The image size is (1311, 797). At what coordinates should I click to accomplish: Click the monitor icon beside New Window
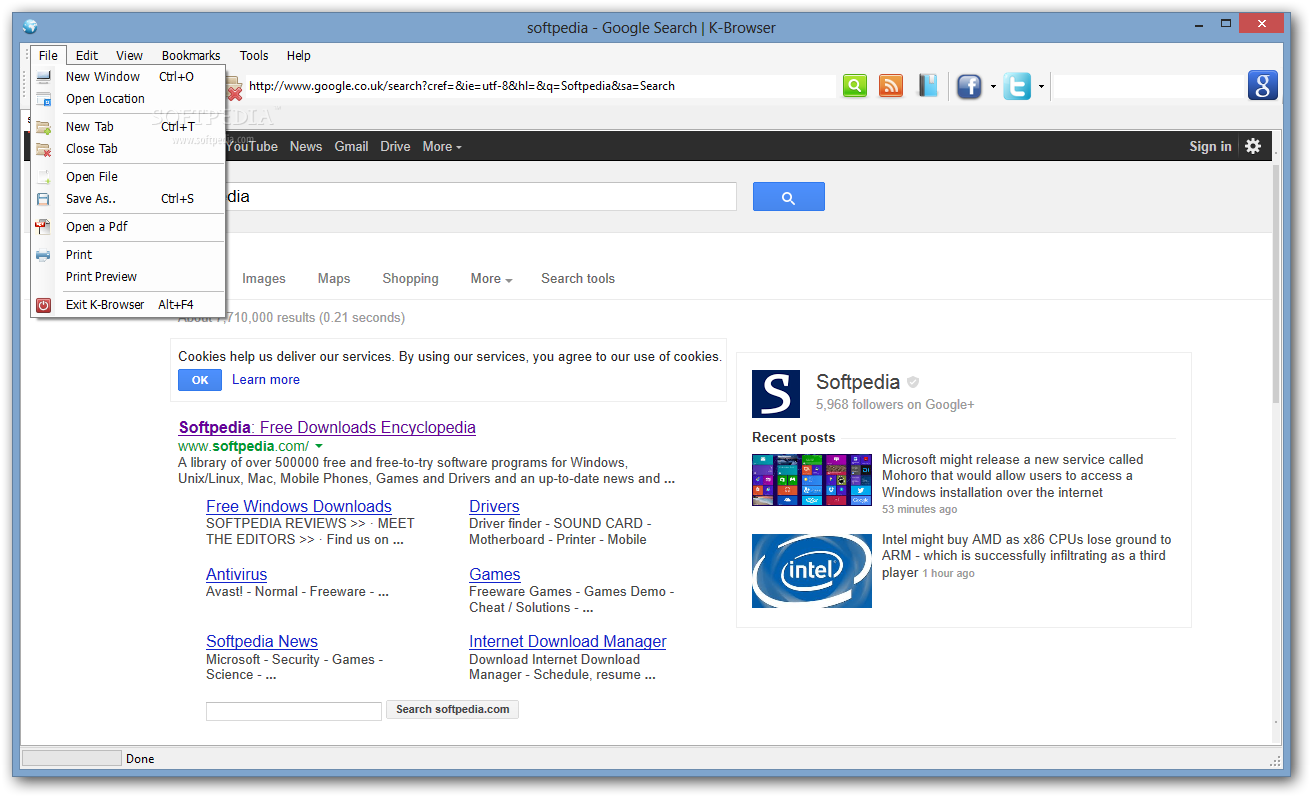pyautogui.click(x=44, y=77)
